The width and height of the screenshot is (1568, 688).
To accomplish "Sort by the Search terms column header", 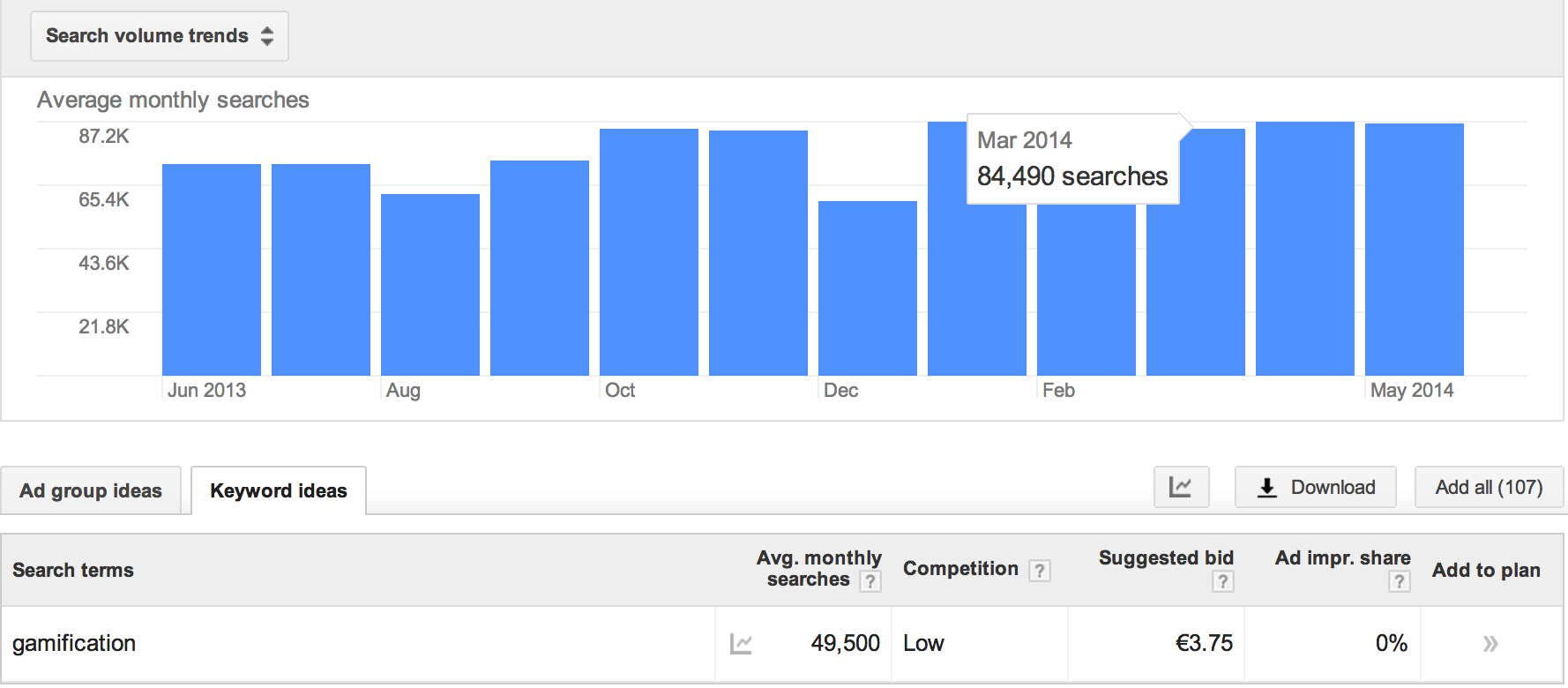I will point(73,570).
